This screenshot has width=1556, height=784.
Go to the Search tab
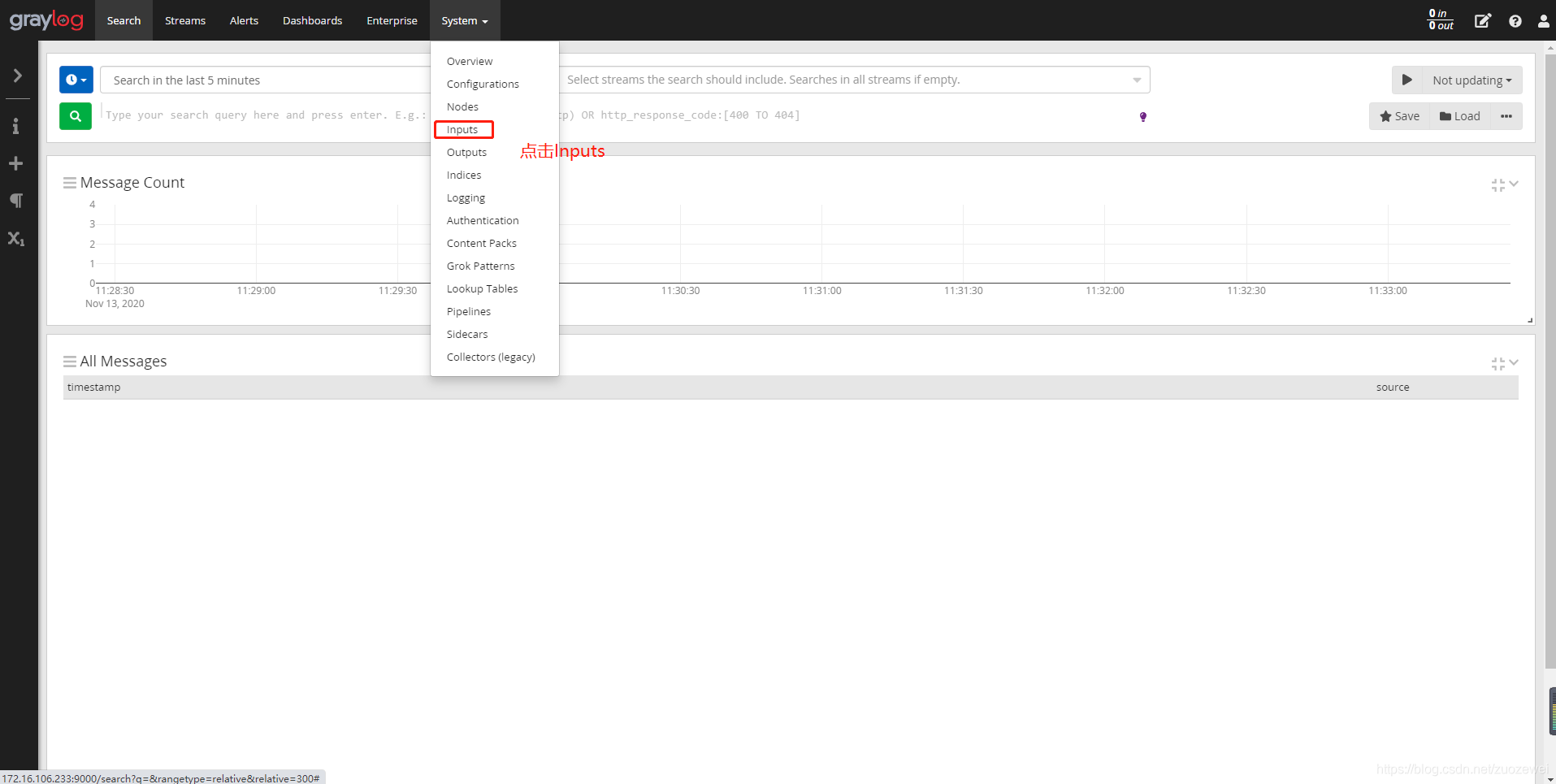(x=124, y=20)
